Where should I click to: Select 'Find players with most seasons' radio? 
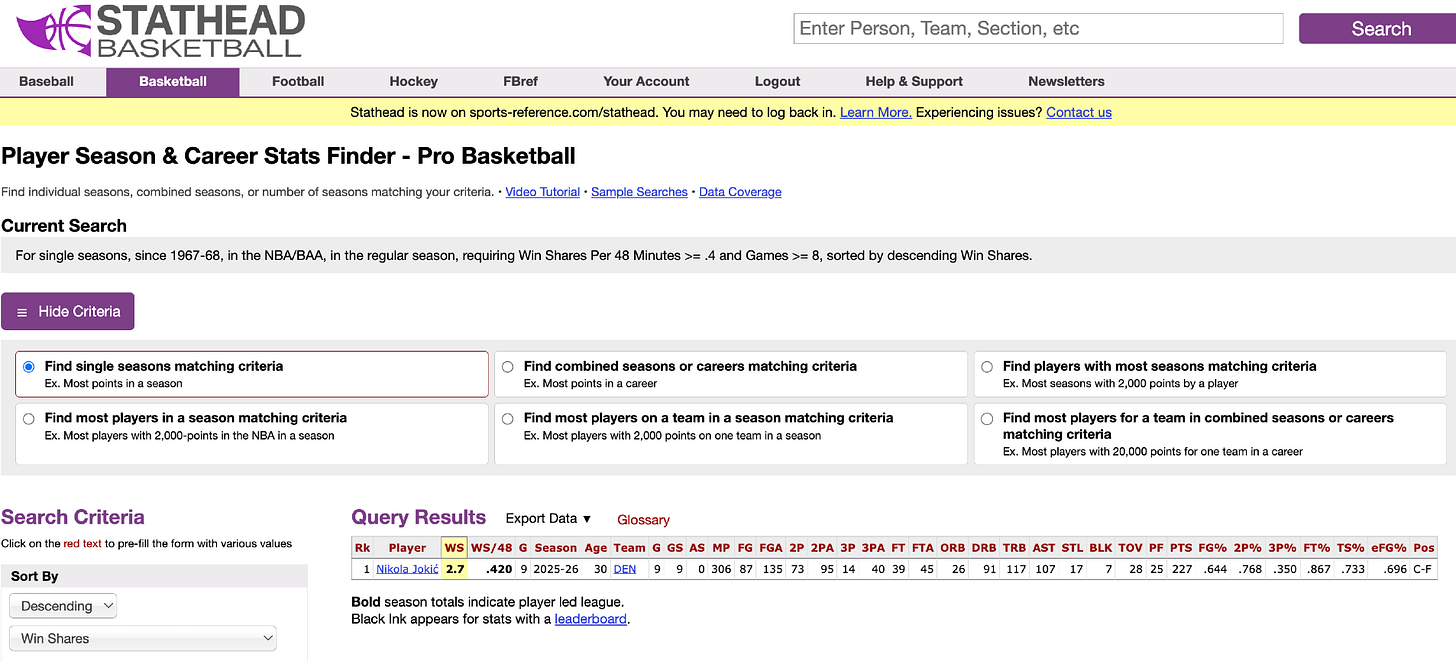(987, 367)
